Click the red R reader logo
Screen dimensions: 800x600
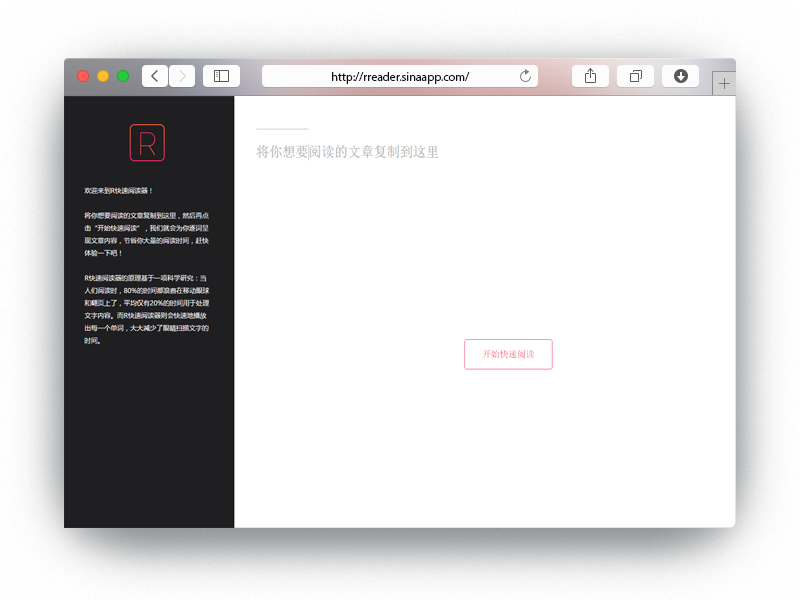[x=147, y=143]
